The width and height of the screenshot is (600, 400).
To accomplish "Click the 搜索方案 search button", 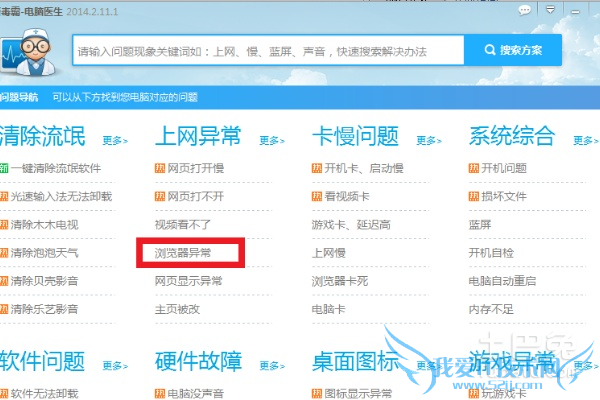I will coord(513,50).
